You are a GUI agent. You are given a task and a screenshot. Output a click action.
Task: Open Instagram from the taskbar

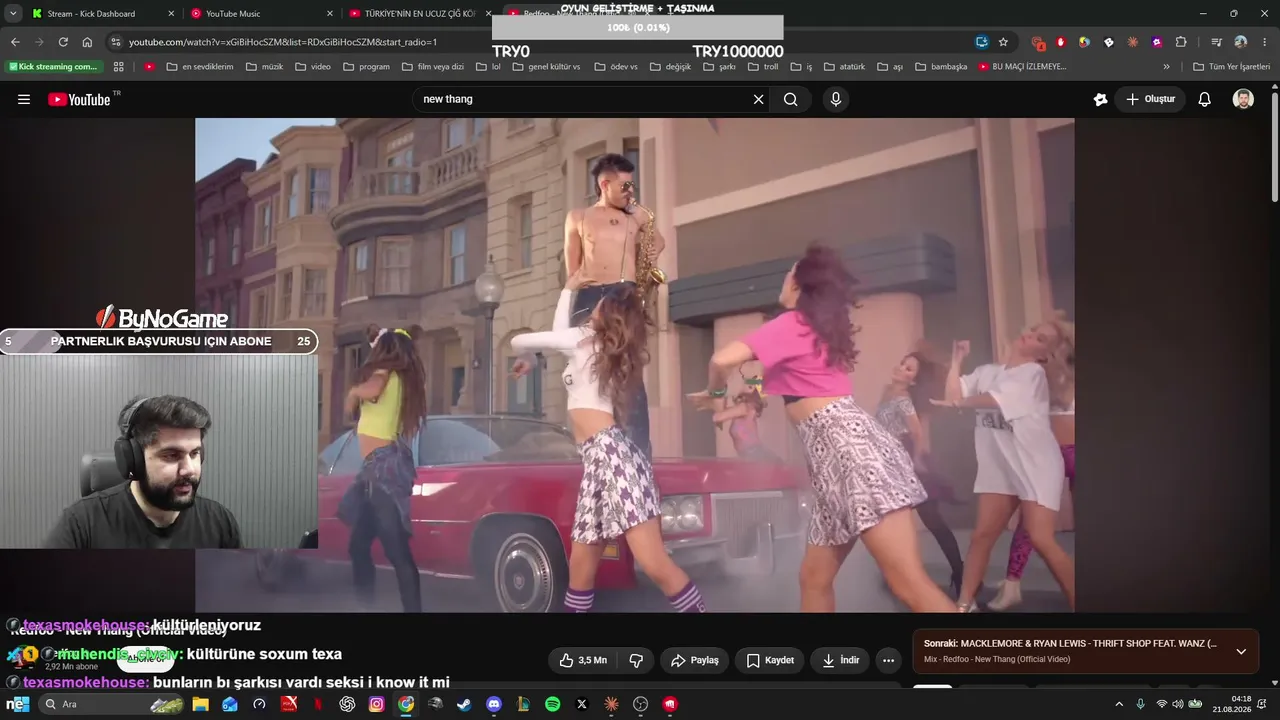(x=376, y=704)
